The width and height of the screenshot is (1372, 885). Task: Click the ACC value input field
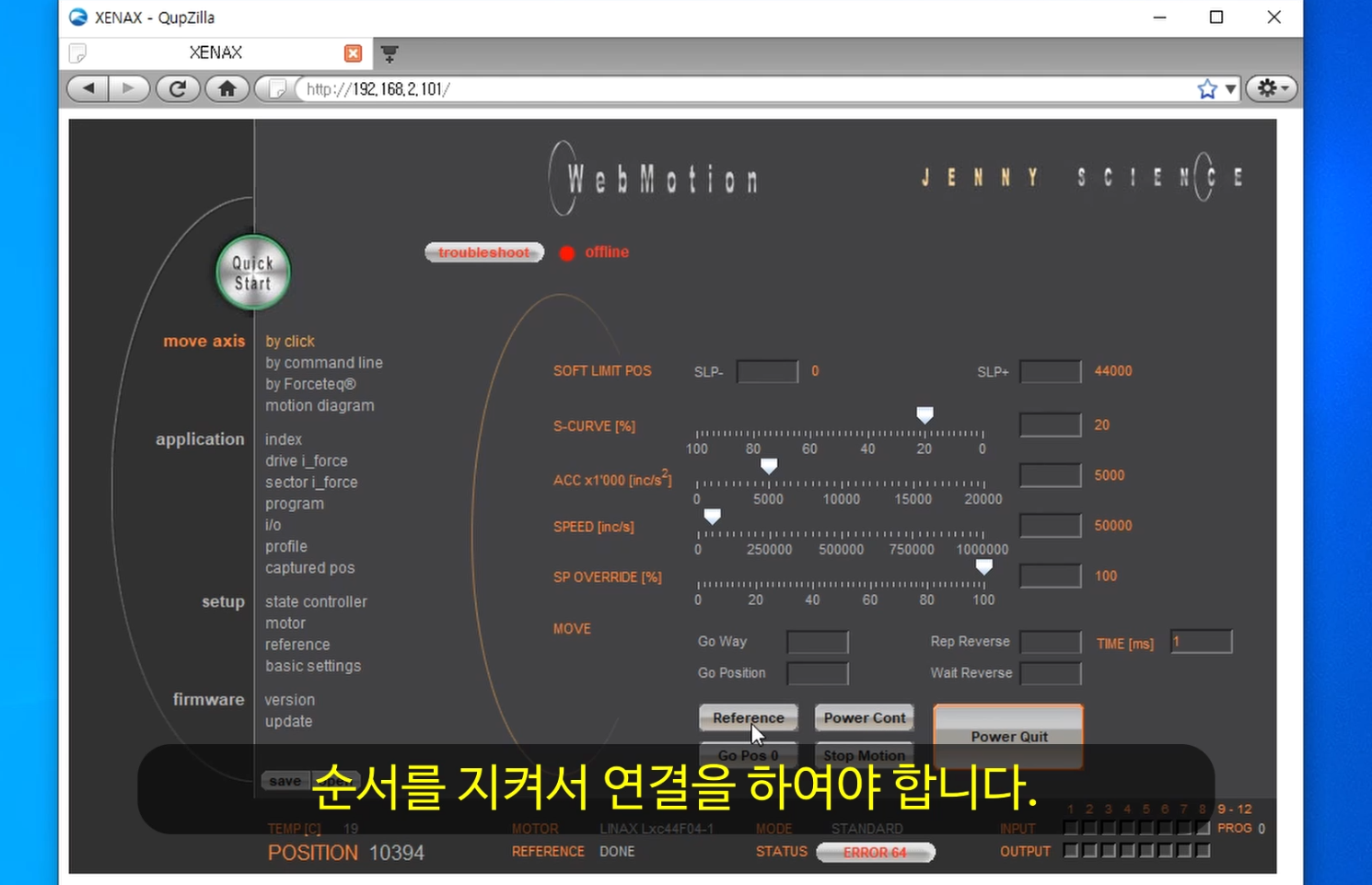1051,475
